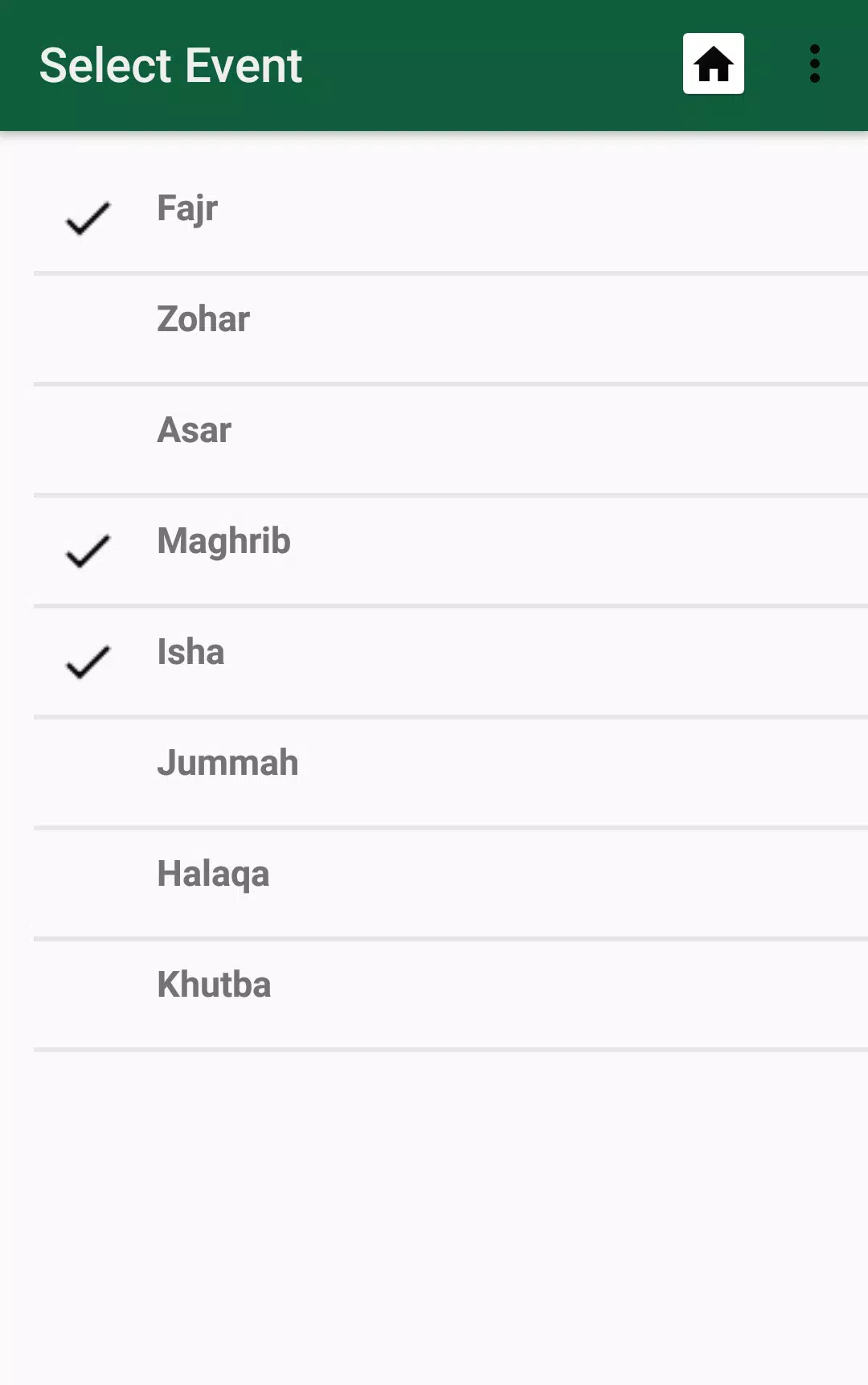Click the Isha text label
The height and width of the screenshot is (1385, 868).
pos(190,652)
